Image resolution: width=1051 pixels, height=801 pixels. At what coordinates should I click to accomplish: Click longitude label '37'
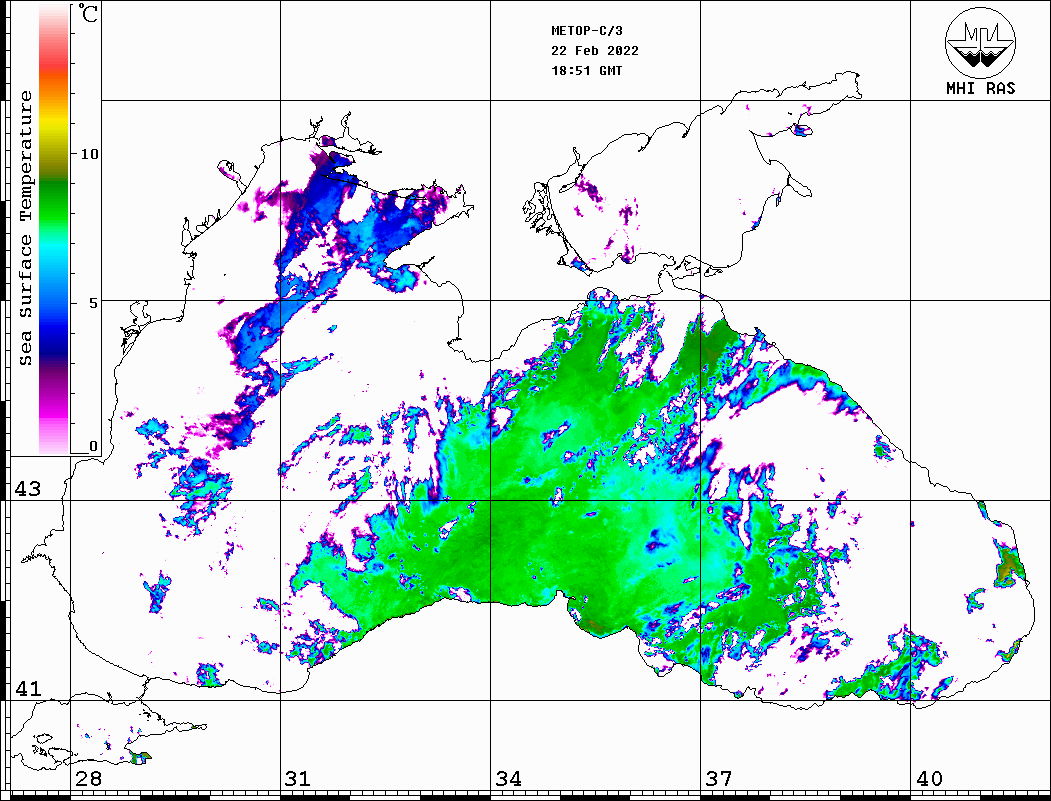click(719, 779)
